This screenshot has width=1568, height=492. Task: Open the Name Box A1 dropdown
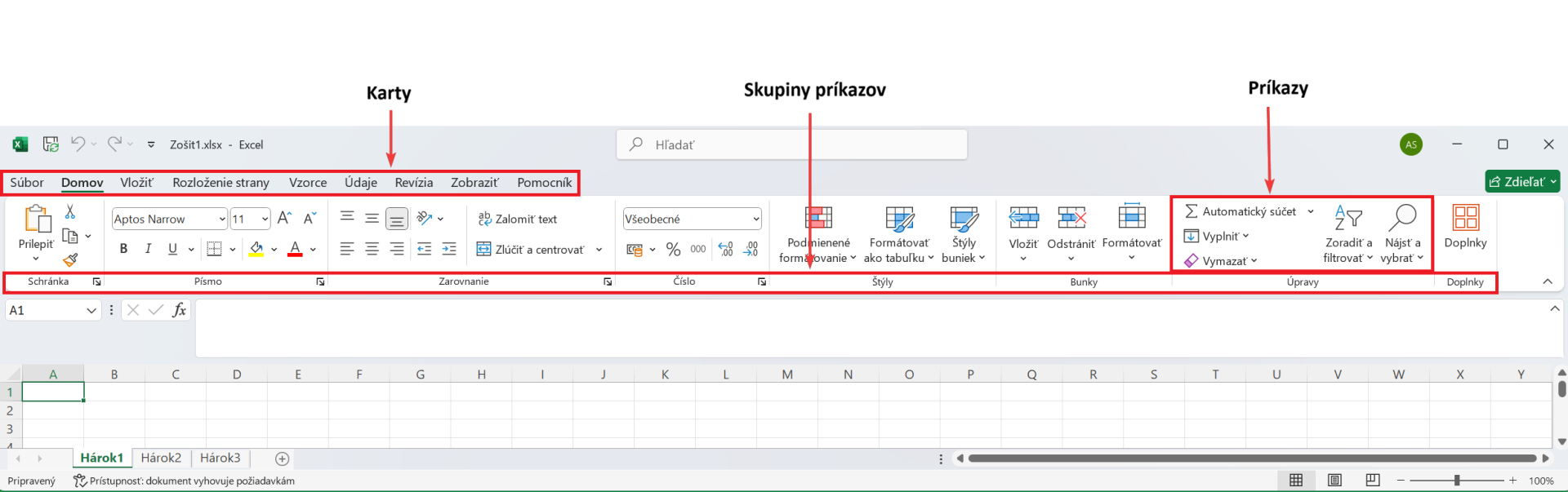[91, 310]
